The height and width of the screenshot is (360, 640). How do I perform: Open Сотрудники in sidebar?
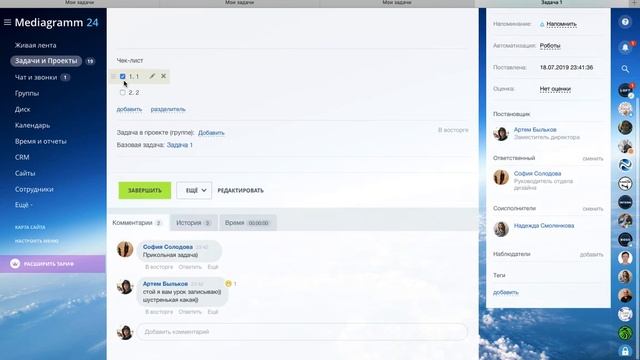pos(34,189)
